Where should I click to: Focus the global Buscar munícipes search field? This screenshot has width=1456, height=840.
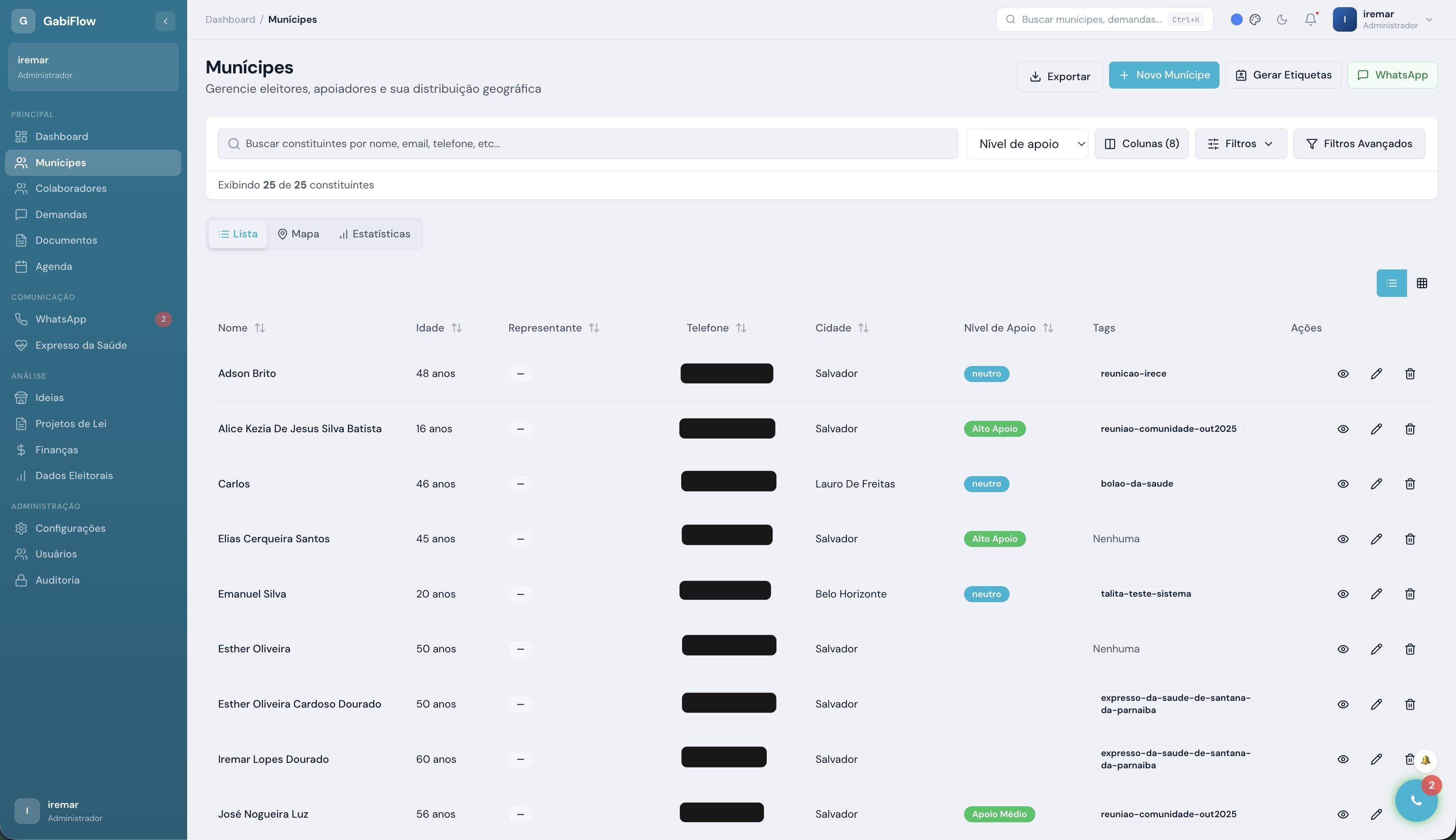[1104, 20]
